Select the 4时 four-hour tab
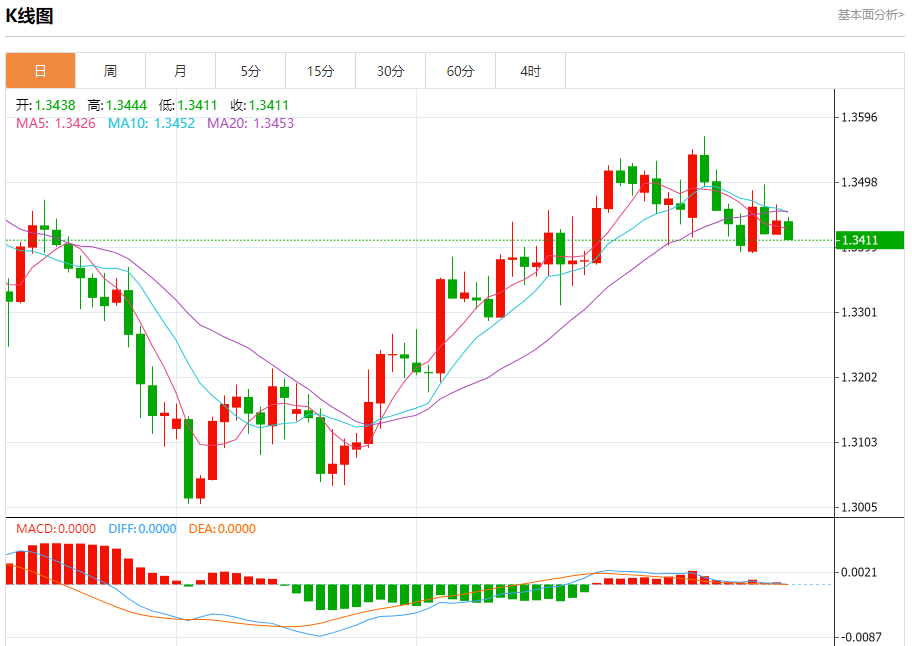The width and height of the screenshot is (912, 646). 531,71
